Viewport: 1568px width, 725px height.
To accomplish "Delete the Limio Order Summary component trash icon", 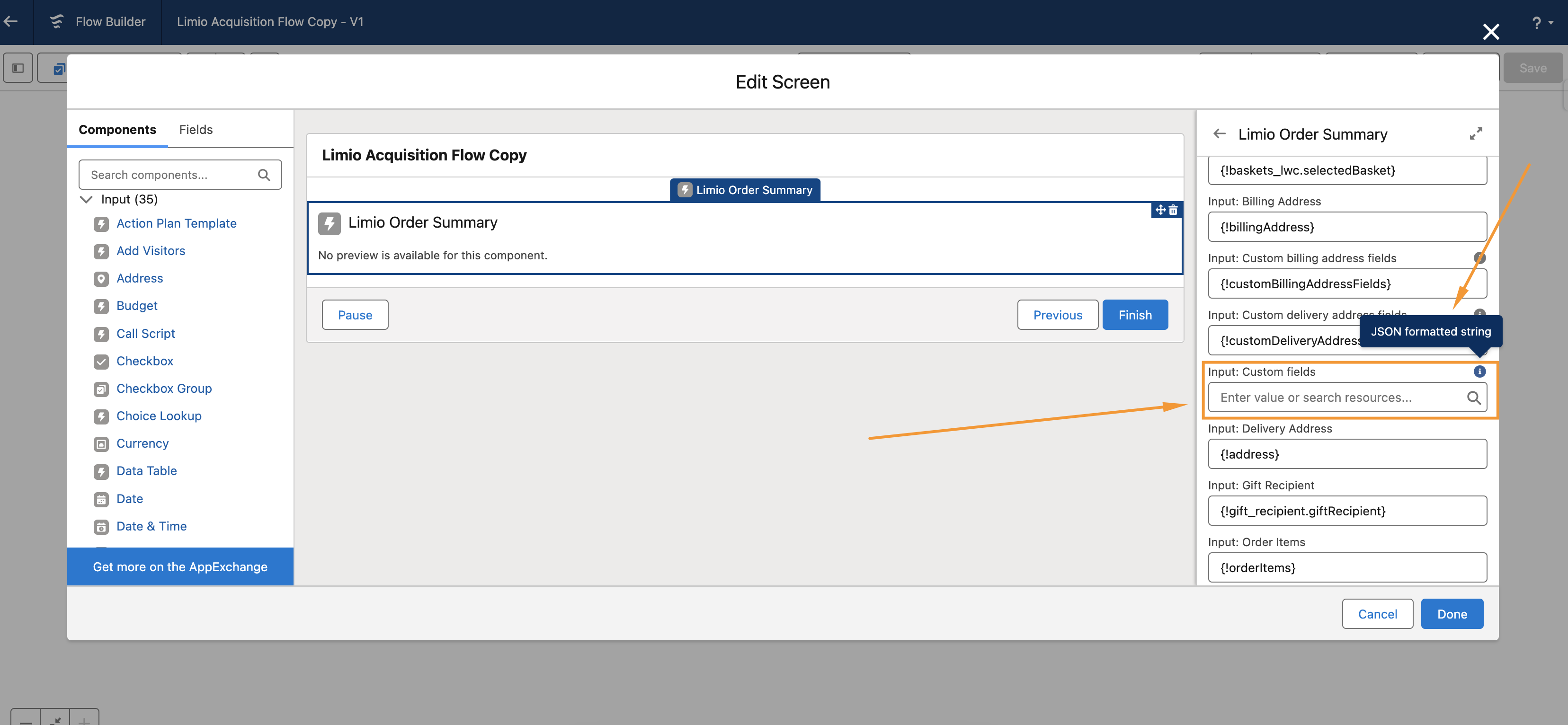I will click(1173, 210).
